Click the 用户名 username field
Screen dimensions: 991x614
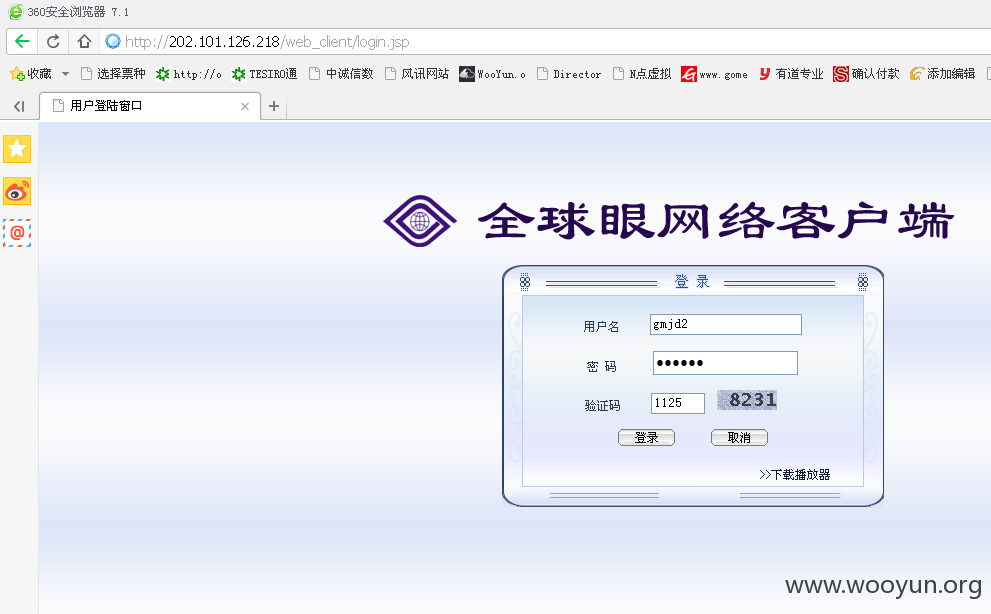coord(726,324)
